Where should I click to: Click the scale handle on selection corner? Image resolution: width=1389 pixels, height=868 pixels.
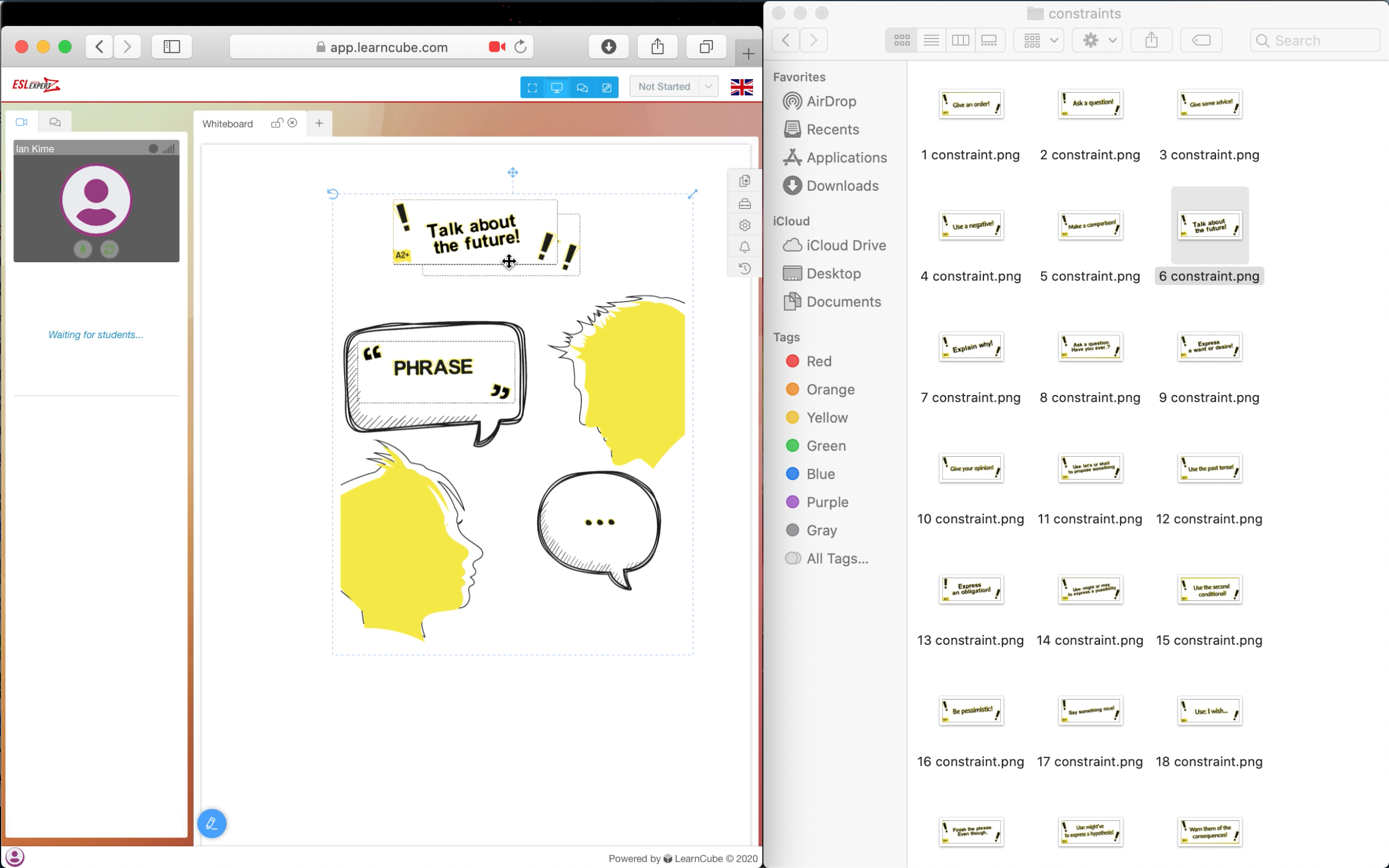(x=693, y=194)
